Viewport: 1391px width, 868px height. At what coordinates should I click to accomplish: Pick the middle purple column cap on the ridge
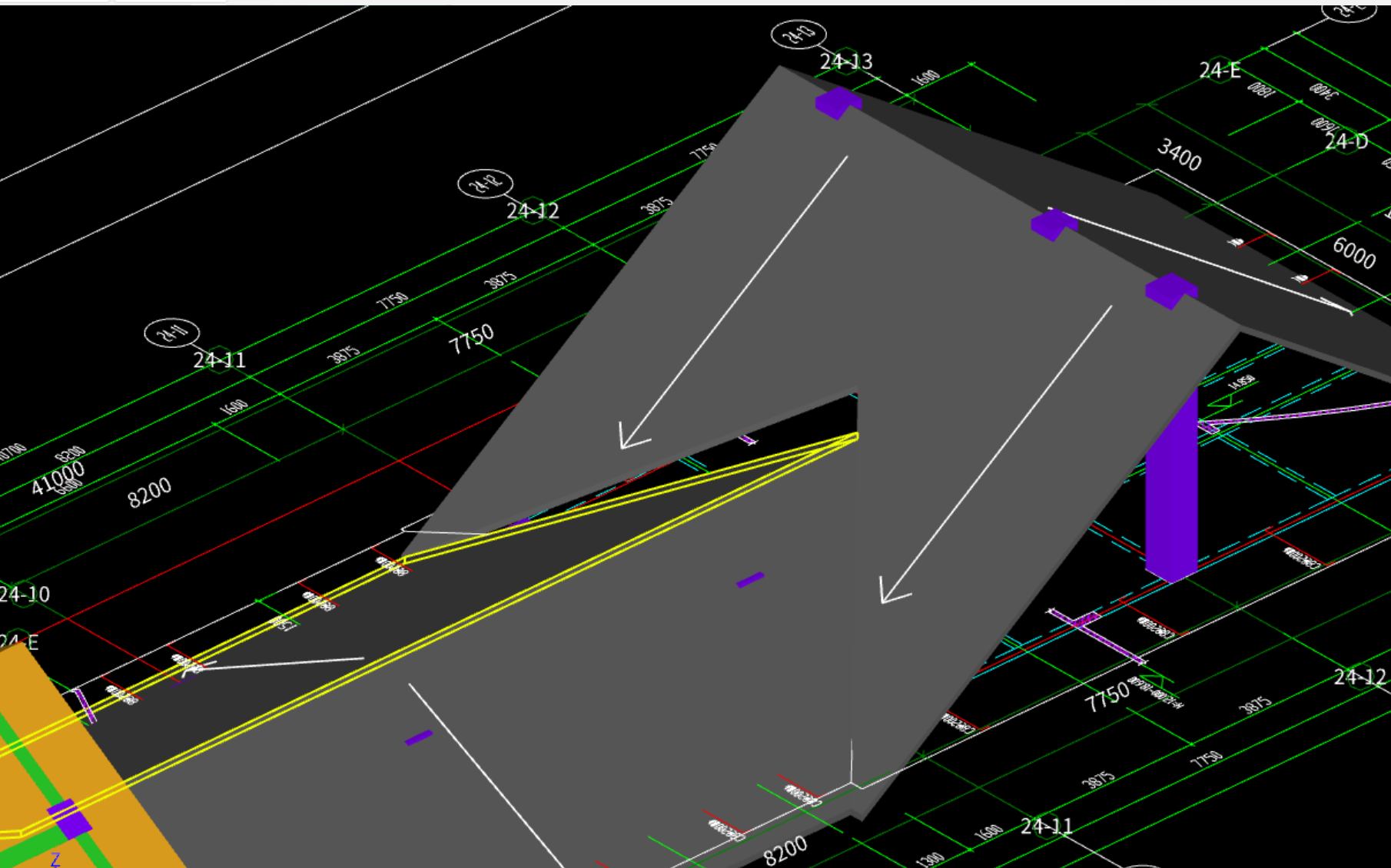[1054, 225]
